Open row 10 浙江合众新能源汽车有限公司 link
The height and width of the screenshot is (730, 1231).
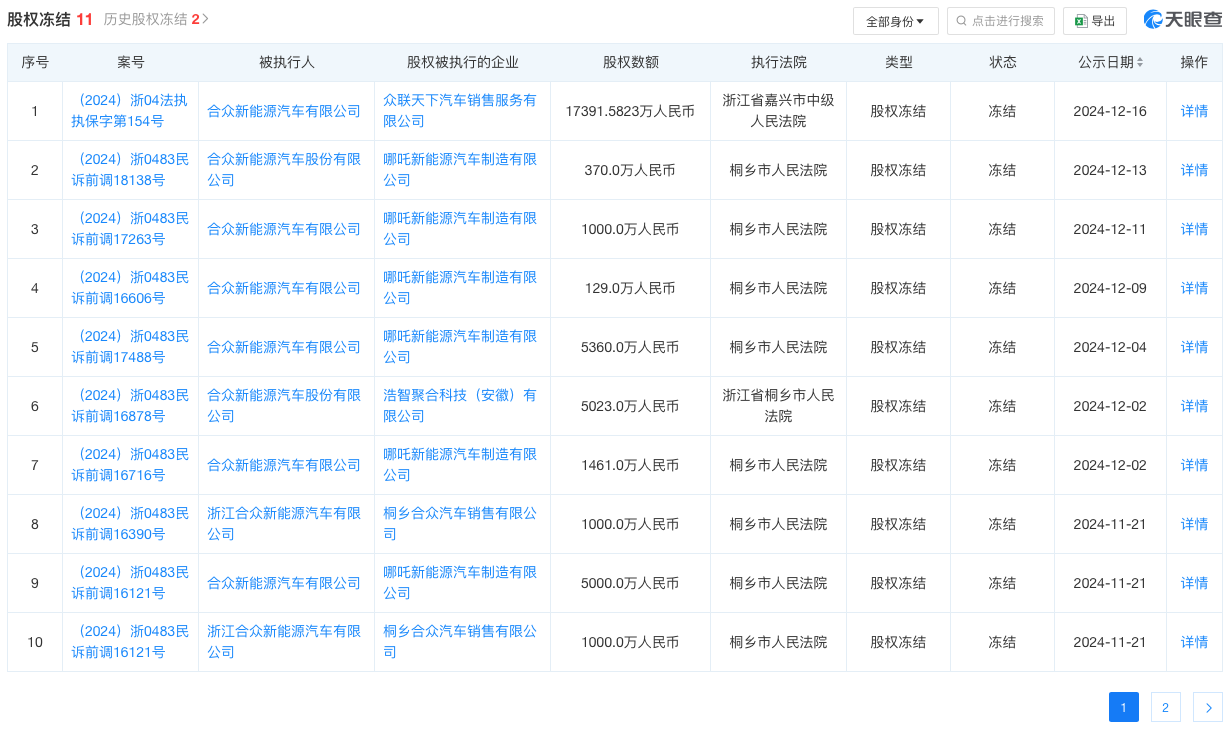click(x=284, y=642)
